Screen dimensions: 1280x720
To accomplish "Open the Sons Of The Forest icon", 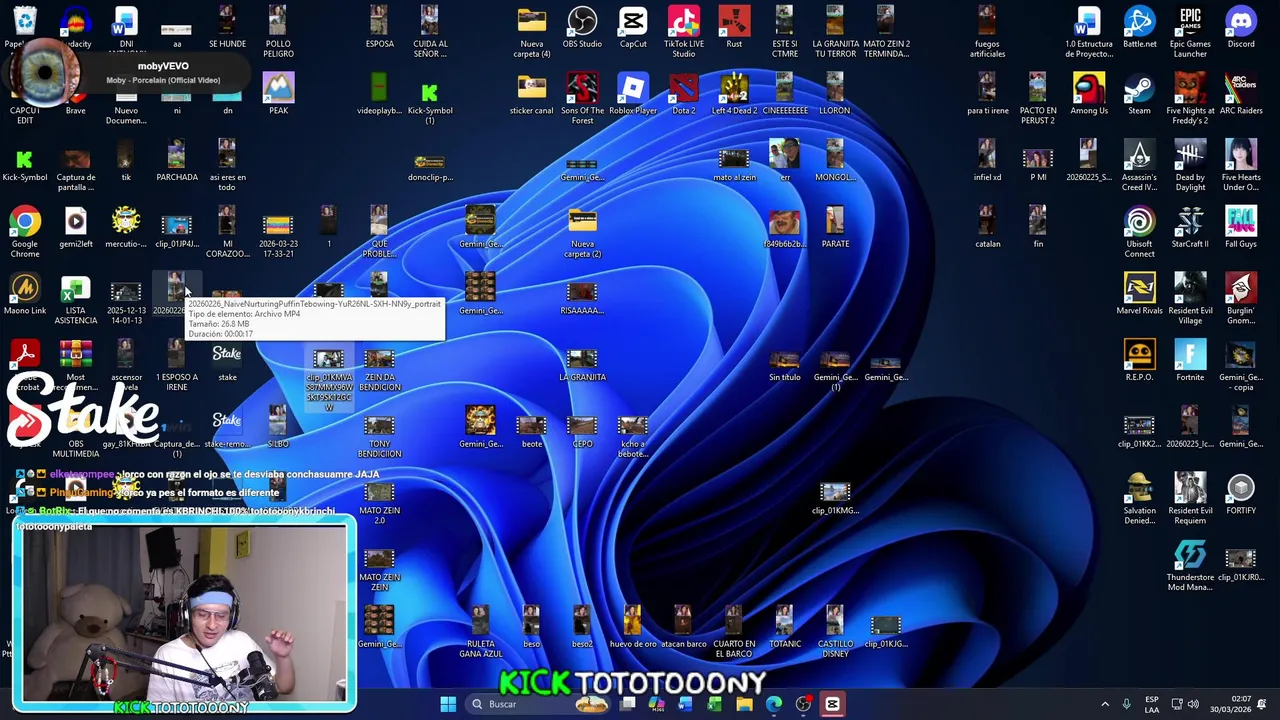I will (x=582, y=98).
